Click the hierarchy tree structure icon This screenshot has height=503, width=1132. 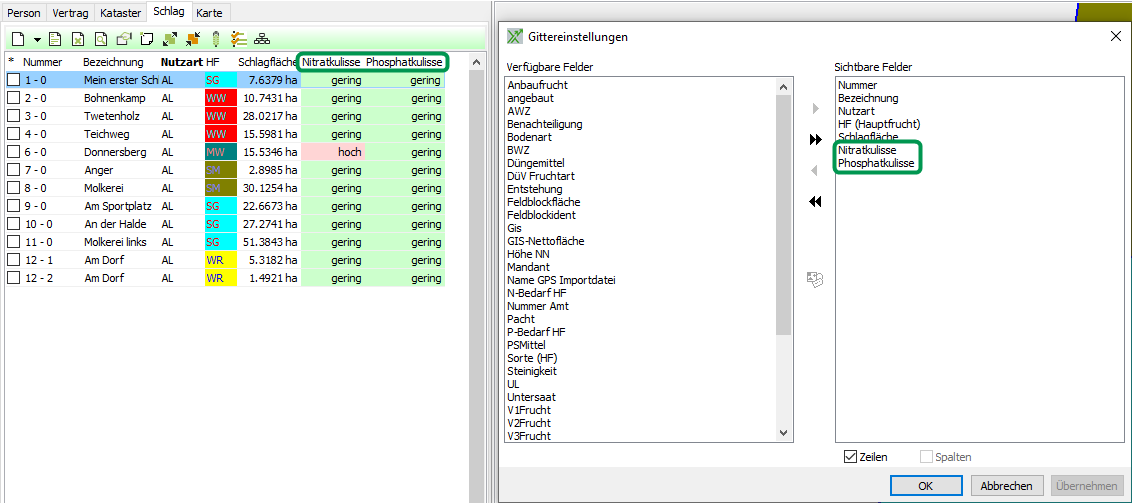[x=261, y=39]
